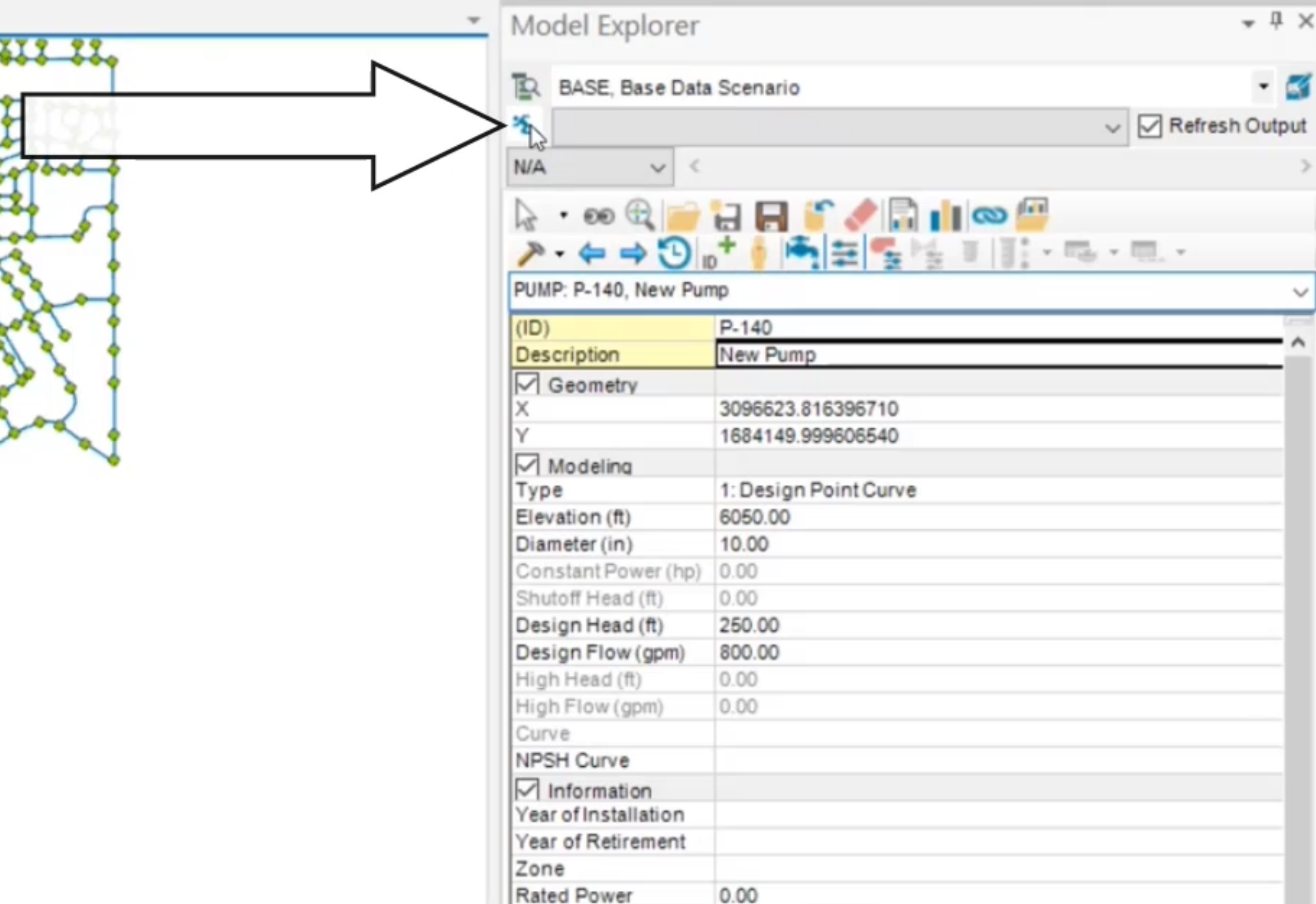Viewport: 1316px width, 904px height.
Task: Toggle the Modeling section checkbox
Action: 527,464
